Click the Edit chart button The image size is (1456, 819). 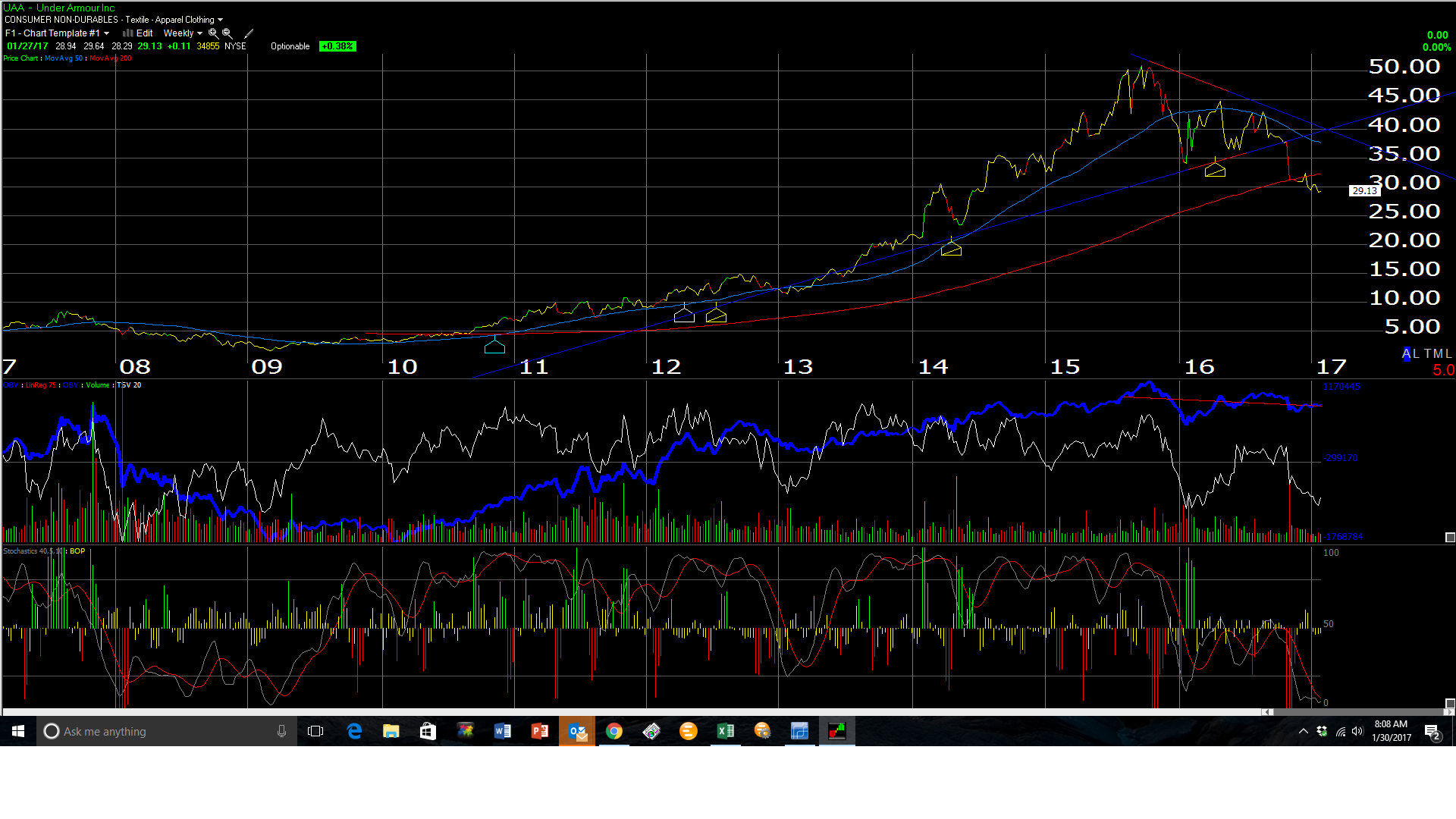pos(144,33)
